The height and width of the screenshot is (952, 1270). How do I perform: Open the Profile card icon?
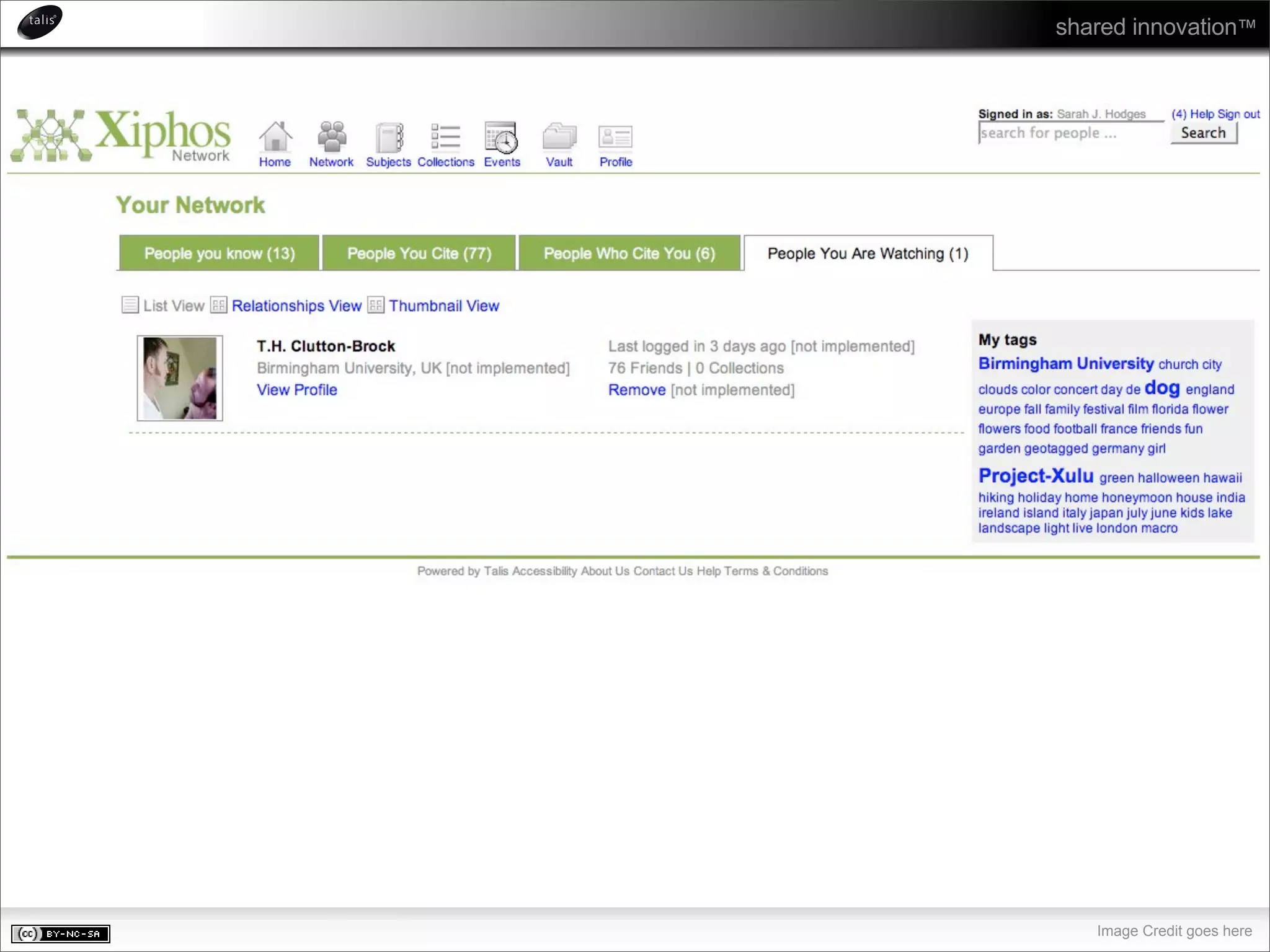(x=615, y=137)
